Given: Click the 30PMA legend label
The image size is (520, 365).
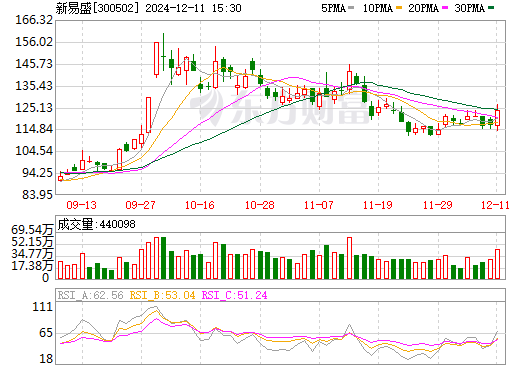Looking at the screenshot, I should (469, 8).
